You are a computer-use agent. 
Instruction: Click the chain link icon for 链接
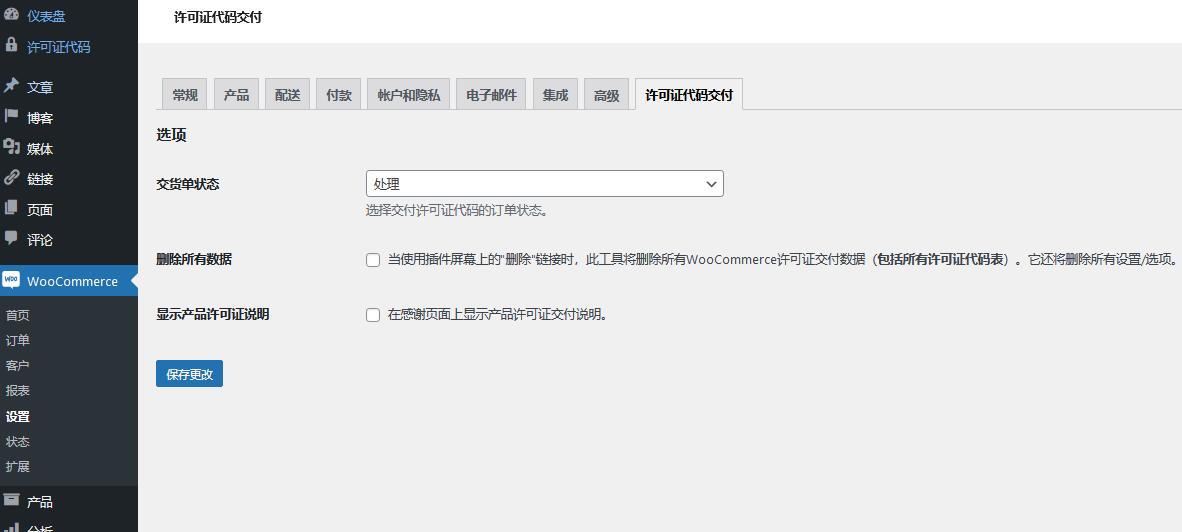point(11,178)
